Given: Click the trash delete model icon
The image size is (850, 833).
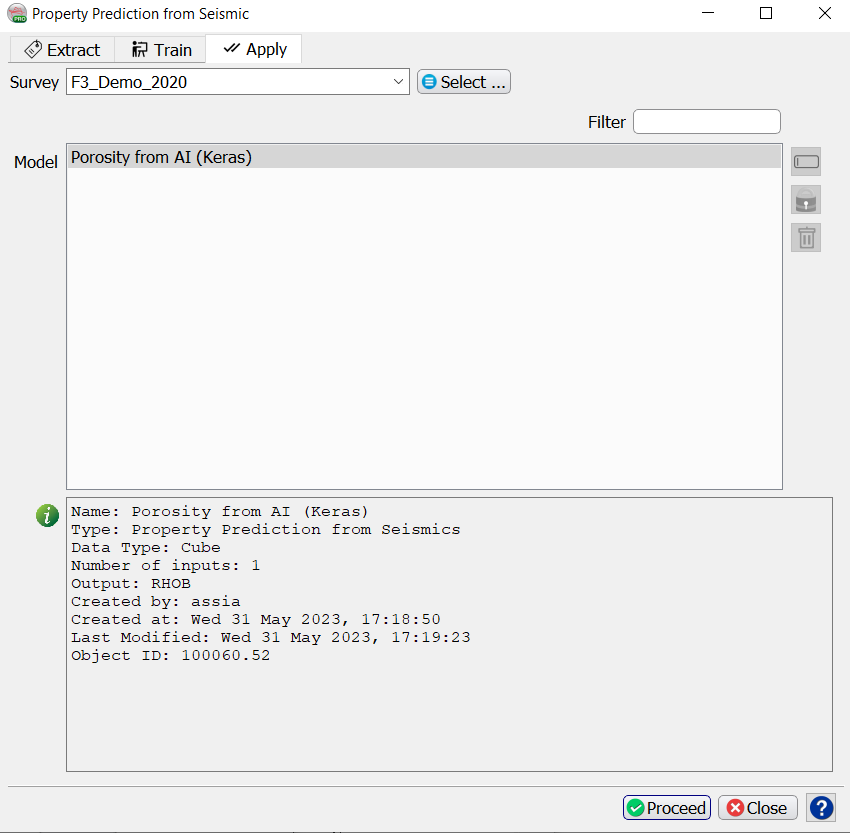Looking at the screenshot, I should (805, 237).
